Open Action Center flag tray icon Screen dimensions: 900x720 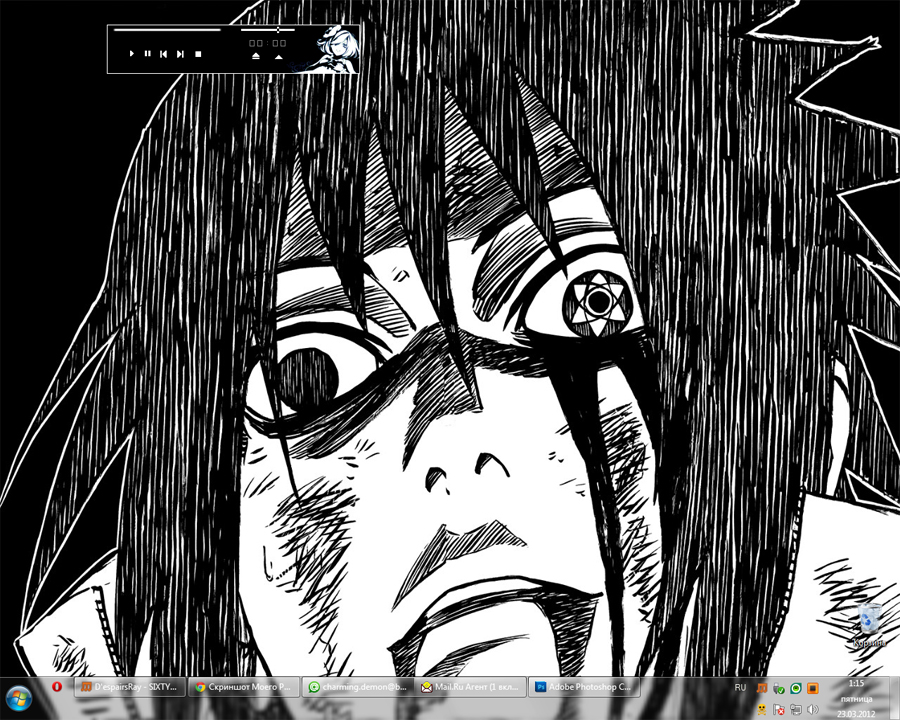[778, 710]
